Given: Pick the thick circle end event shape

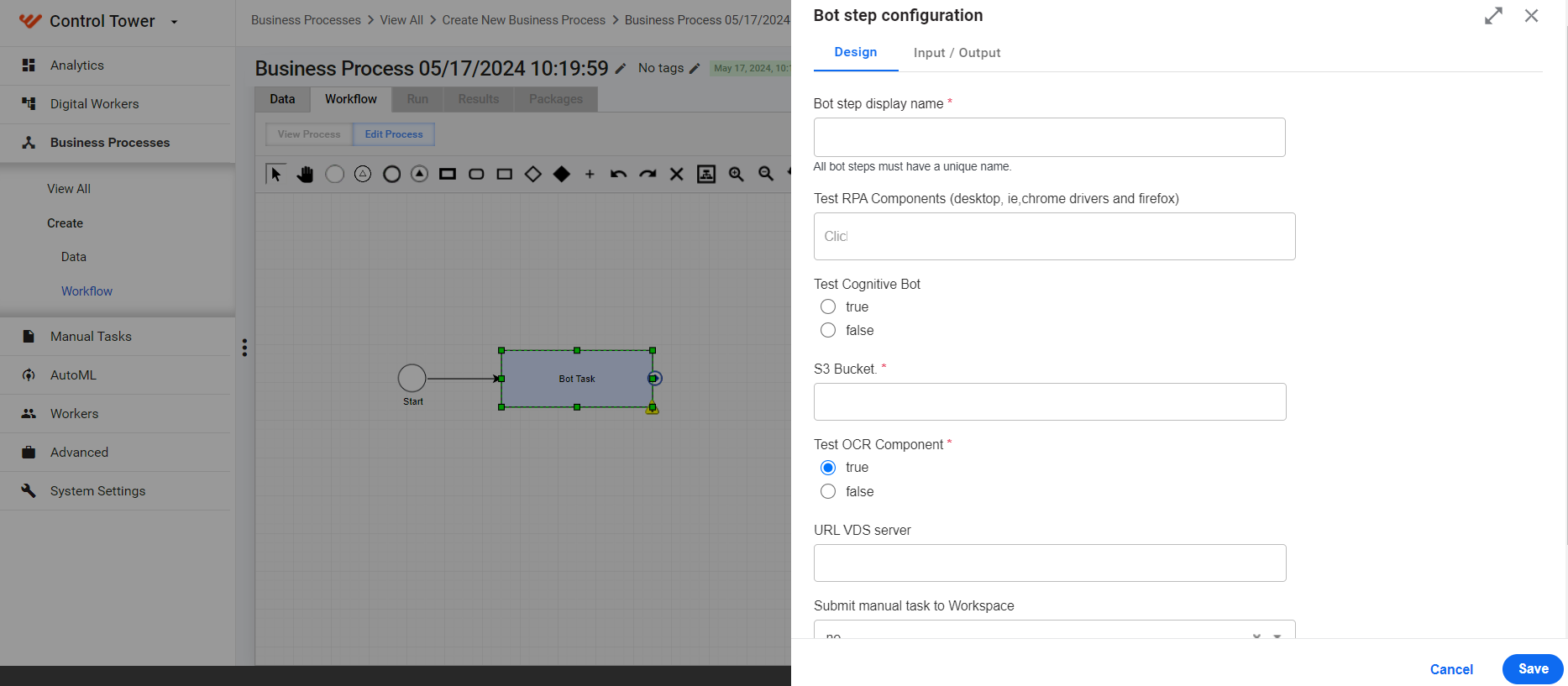Looking at the screenshot, I should click(x=391, y=174).
